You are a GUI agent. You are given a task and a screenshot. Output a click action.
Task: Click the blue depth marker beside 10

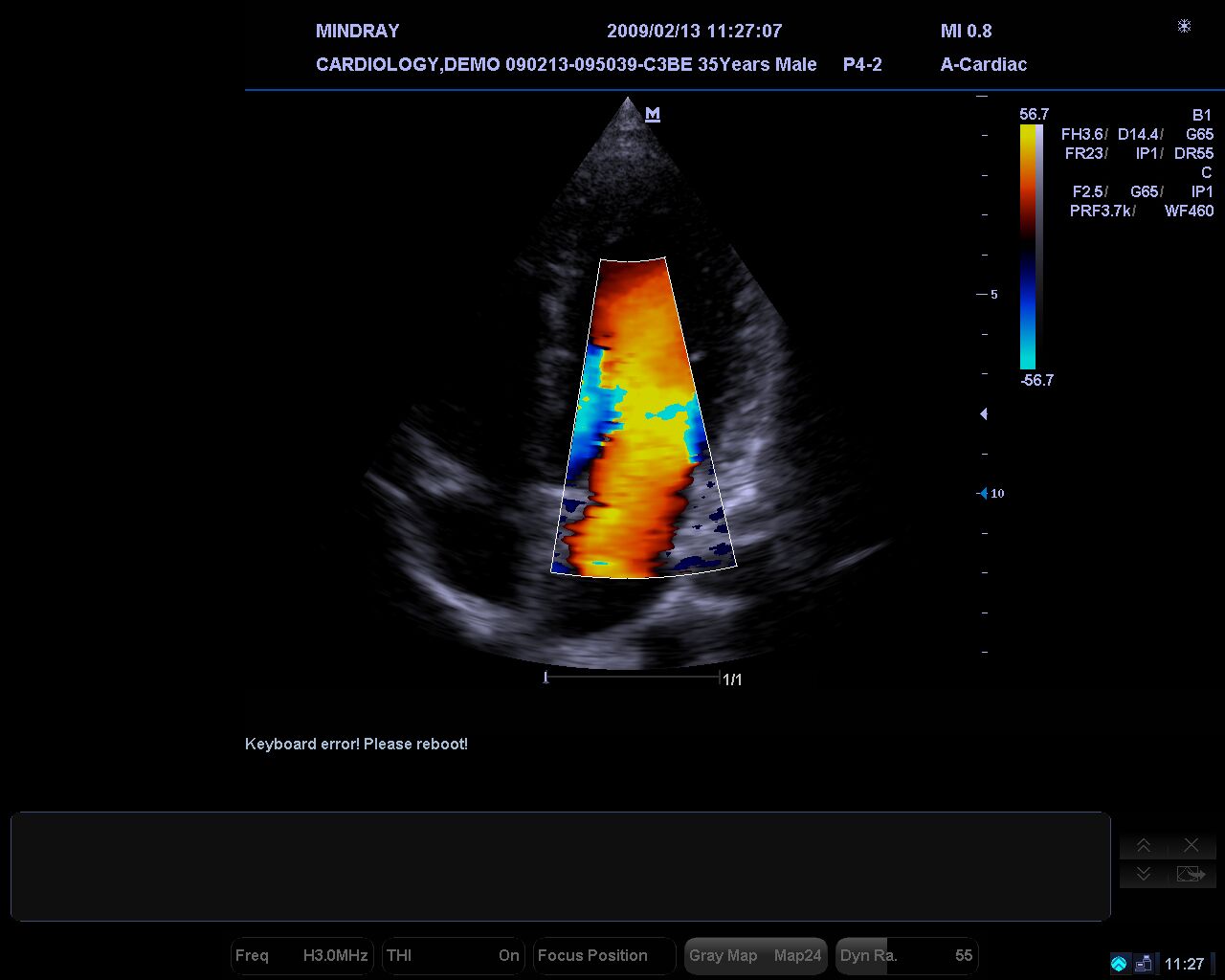click(x=982, y=494)
